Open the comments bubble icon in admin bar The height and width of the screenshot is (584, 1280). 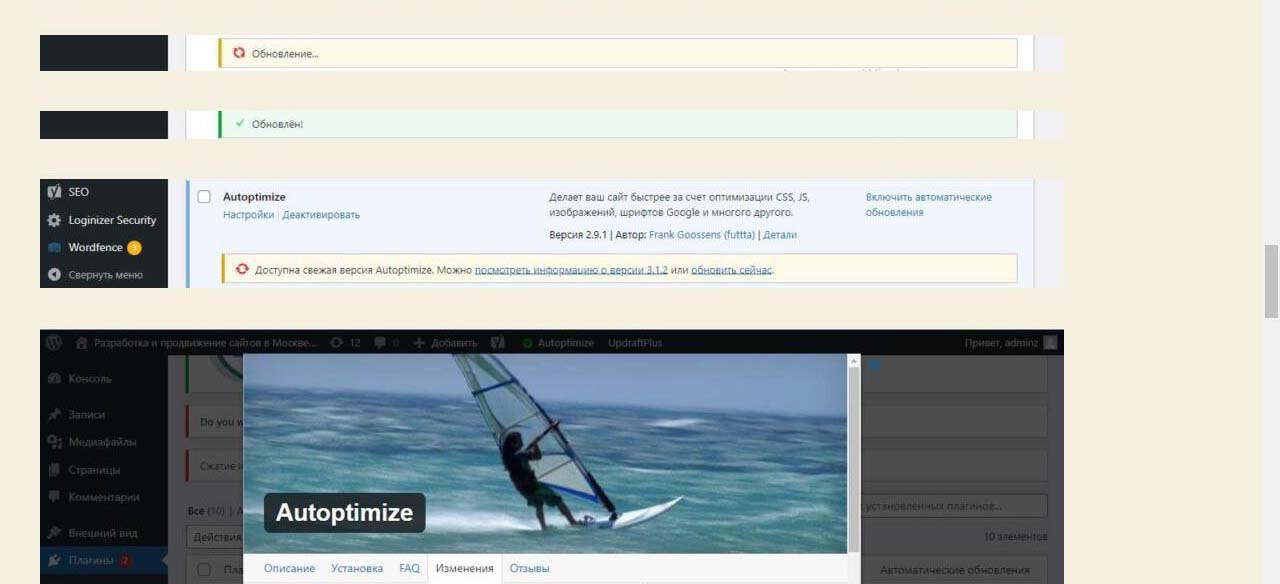tap(381, 342)
